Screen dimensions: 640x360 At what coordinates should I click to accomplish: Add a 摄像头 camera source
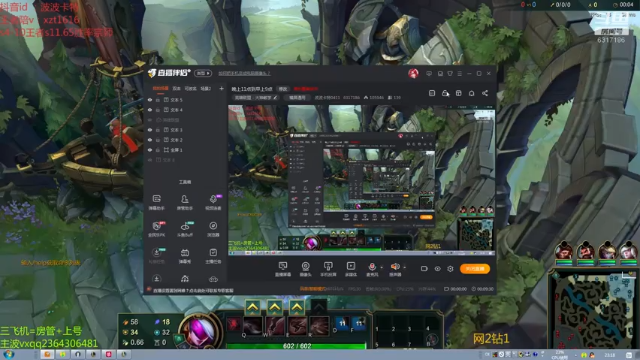tap(305, 269)
